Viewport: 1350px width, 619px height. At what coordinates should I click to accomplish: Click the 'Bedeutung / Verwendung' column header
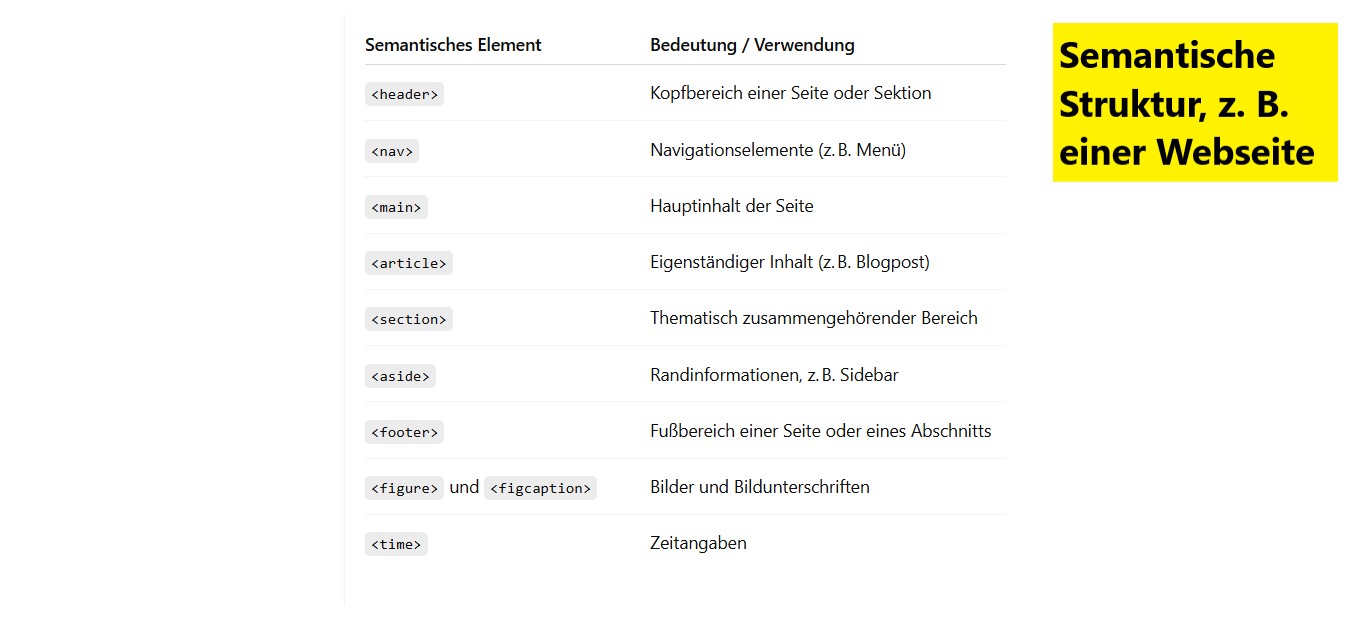[752, 45]
